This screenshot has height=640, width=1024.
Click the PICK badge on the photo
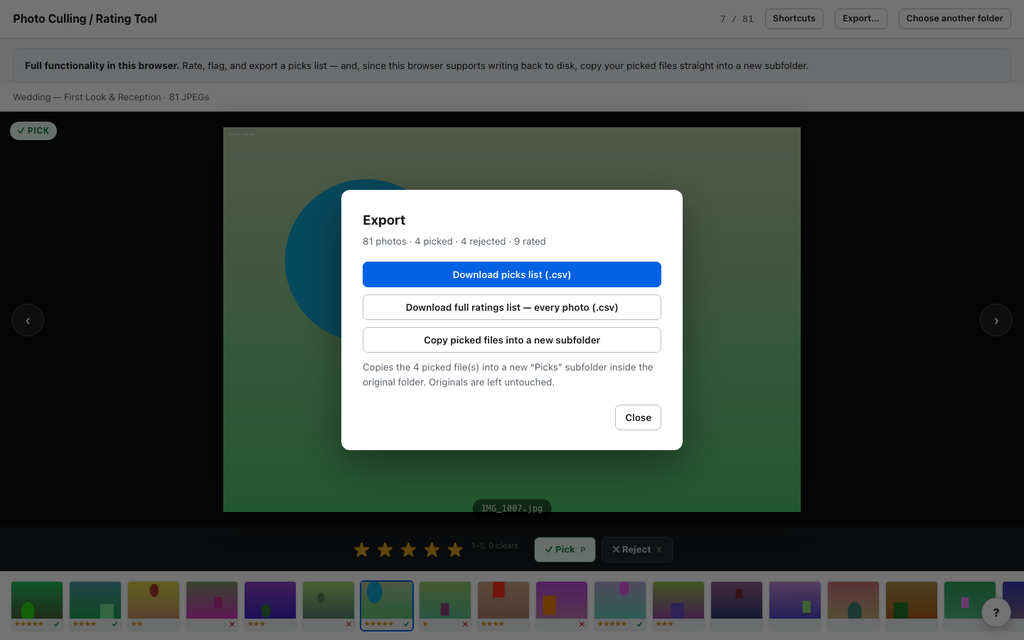click(33, 131)
